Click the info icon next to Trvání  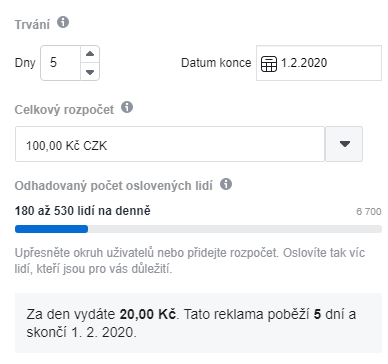(63, 22)
